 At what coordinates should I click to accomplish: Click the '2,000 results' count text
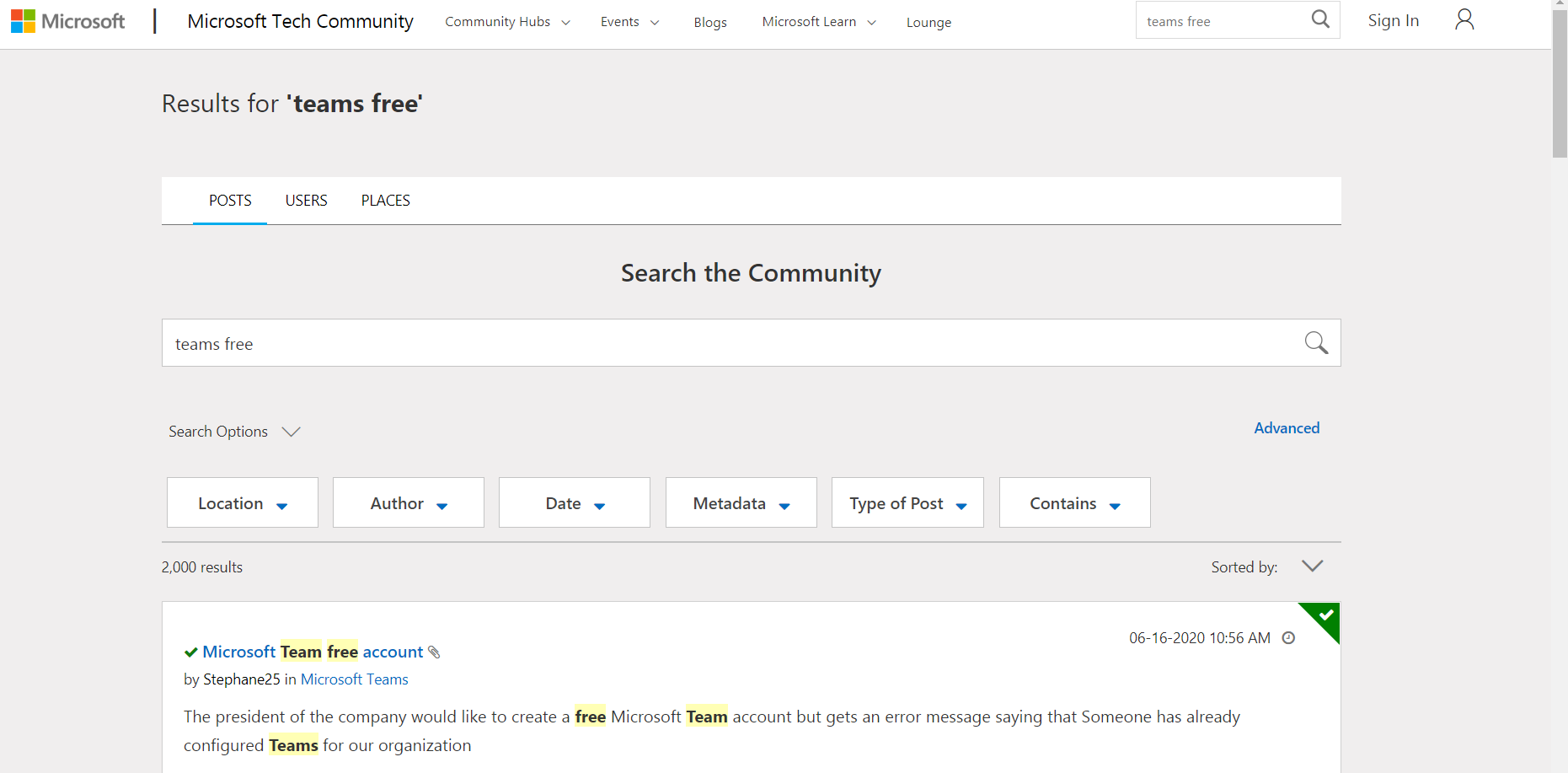click(202, 567)
